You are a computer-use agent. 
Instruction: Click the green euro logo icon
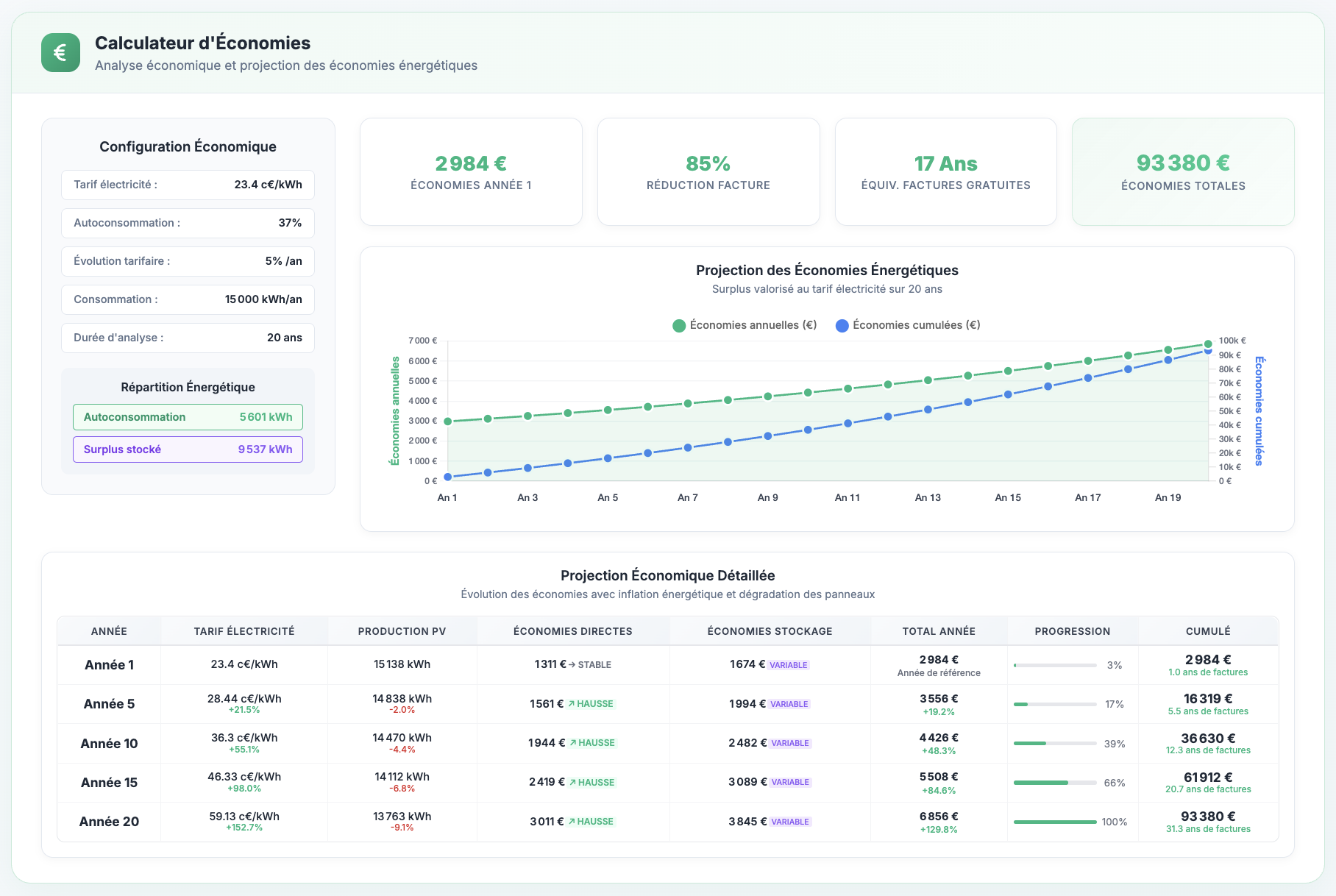60,53
